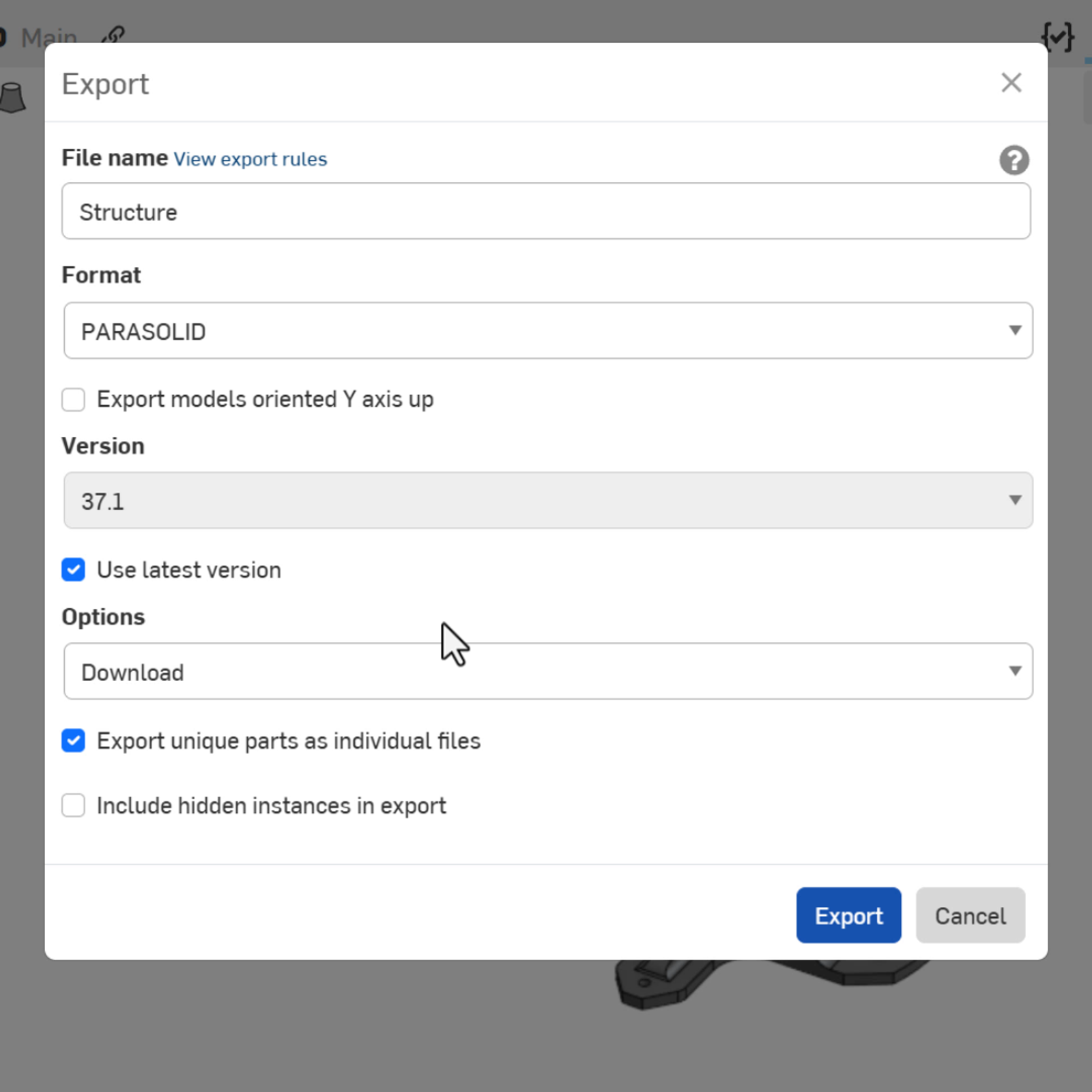Click the help question mark icon

click(1014, 160)
